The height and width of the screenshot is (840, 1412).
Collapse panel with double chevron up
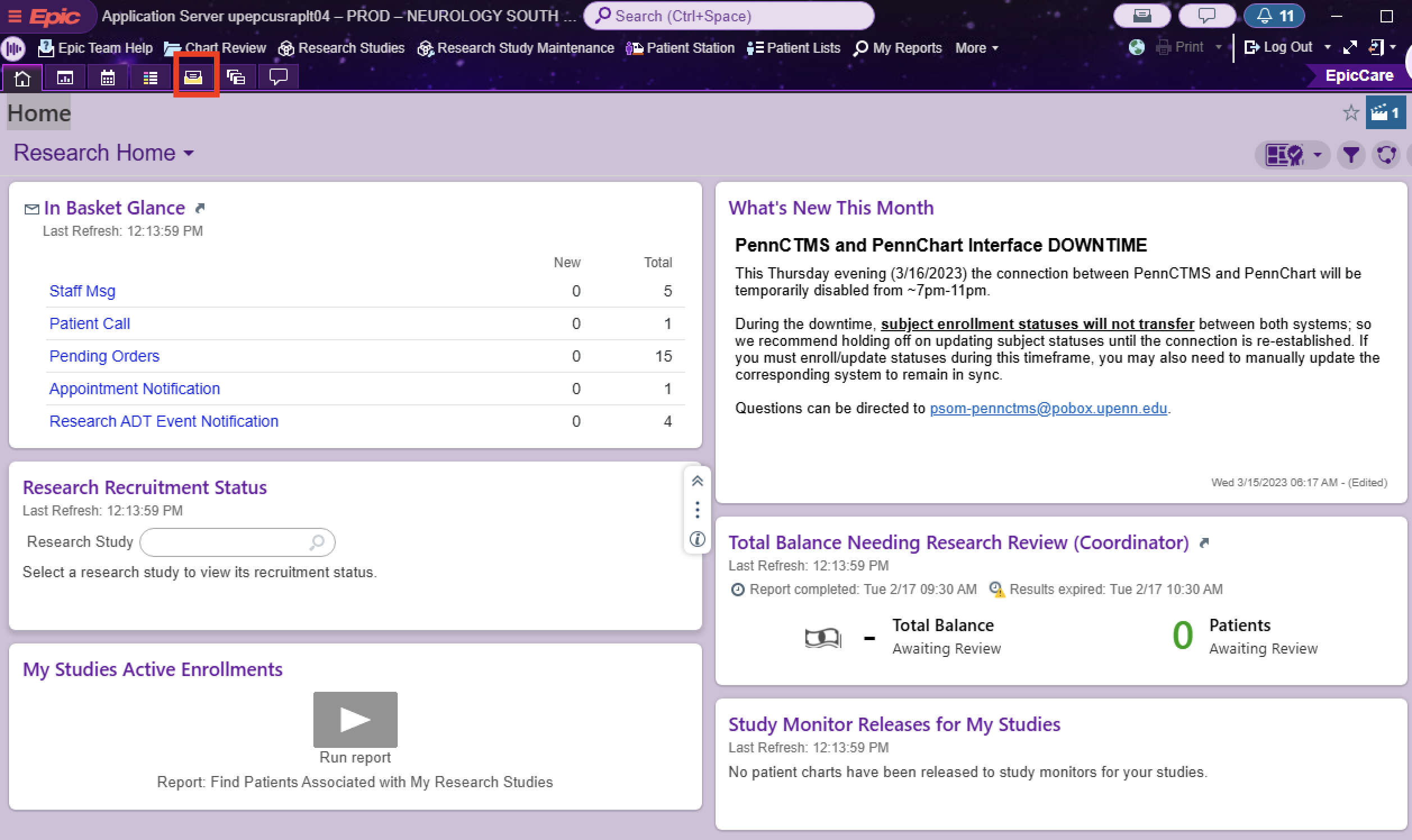pos(698,481)
